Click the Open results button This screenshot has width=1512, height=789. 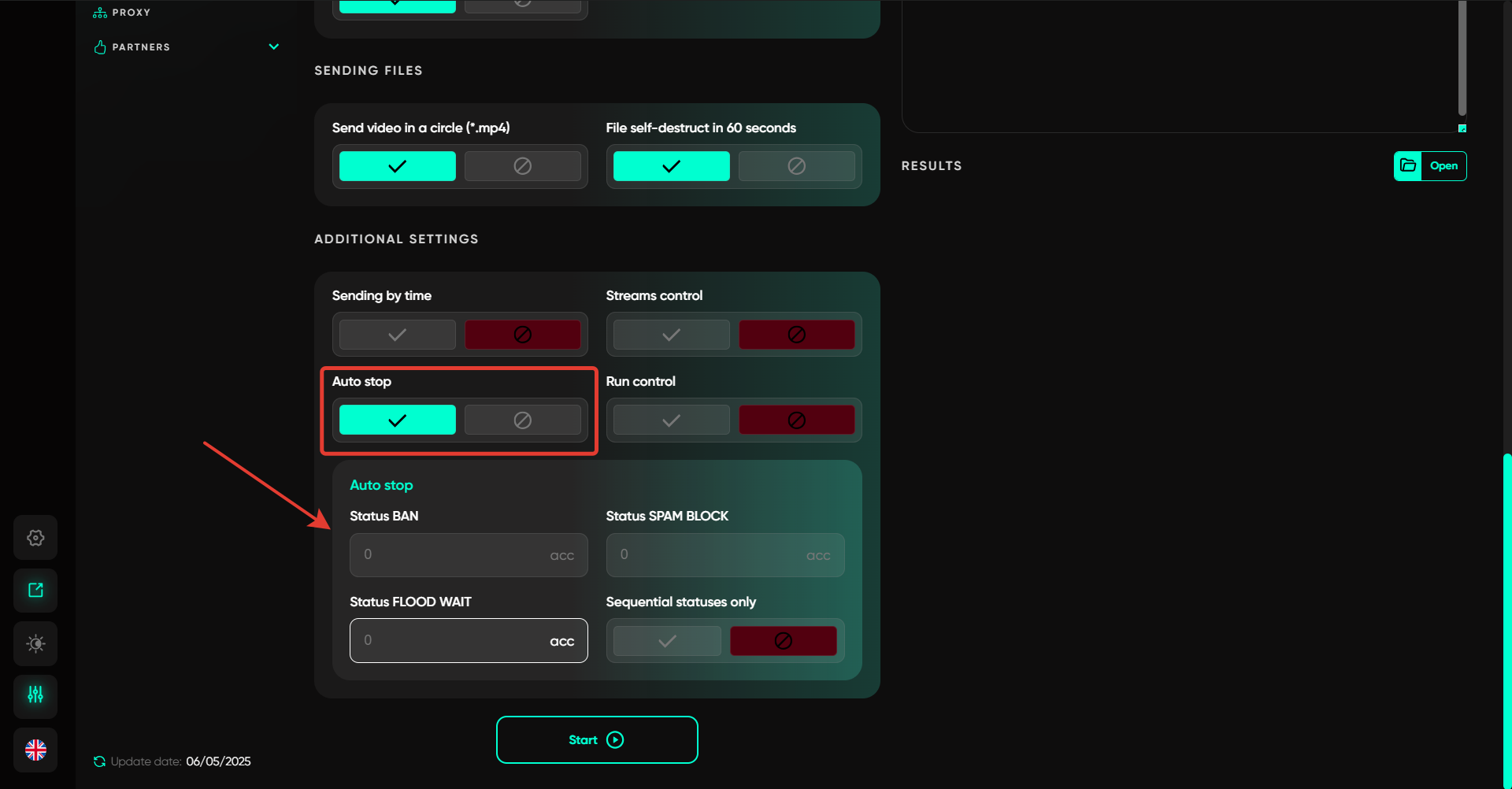pos(1443,166)
